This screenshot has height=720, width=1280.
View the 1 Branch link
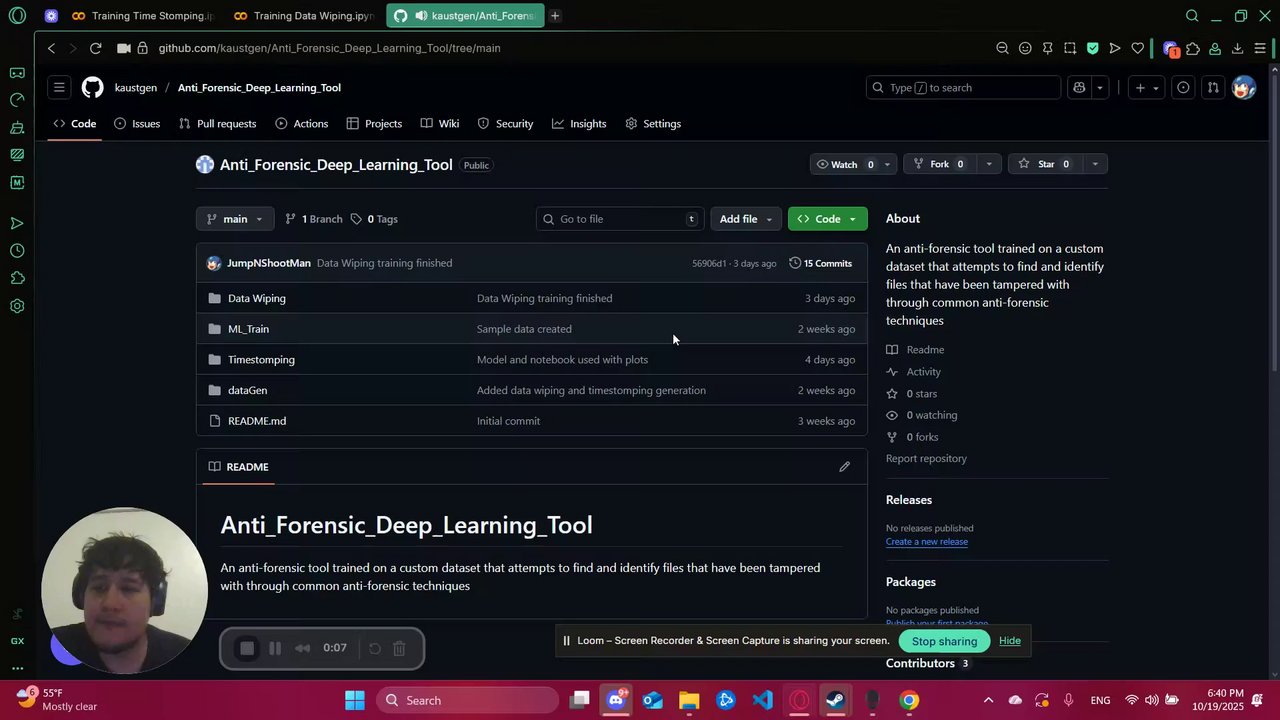(x=314, y=219)
